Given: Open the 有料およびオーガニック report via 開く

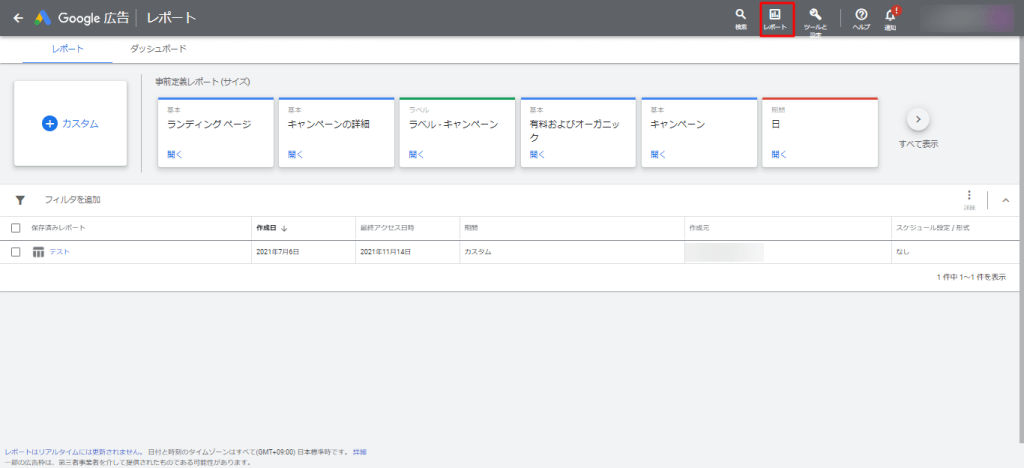Looking at the screenshot, I should click(537, 155).
